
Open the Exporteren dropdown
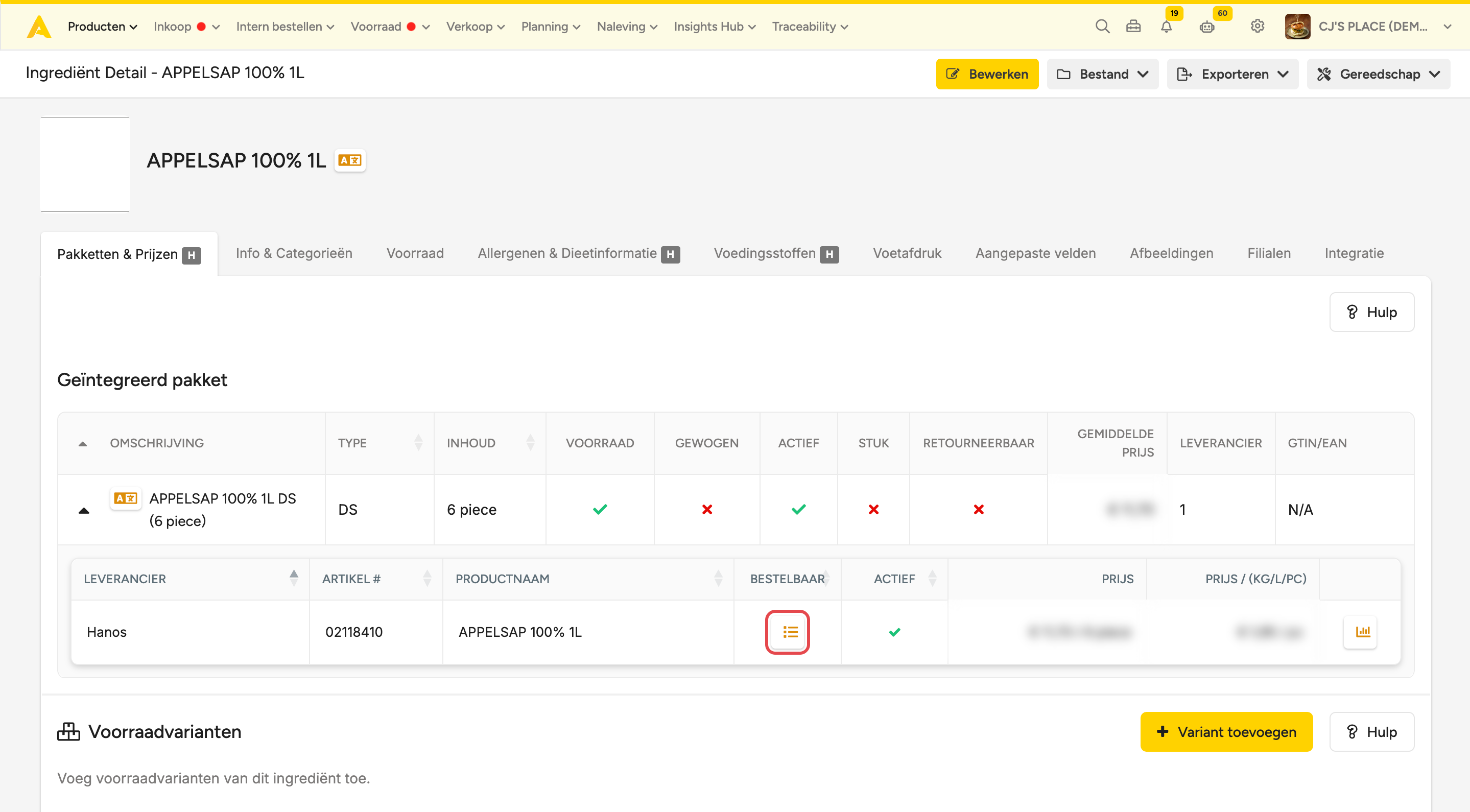click(1233, 74)
